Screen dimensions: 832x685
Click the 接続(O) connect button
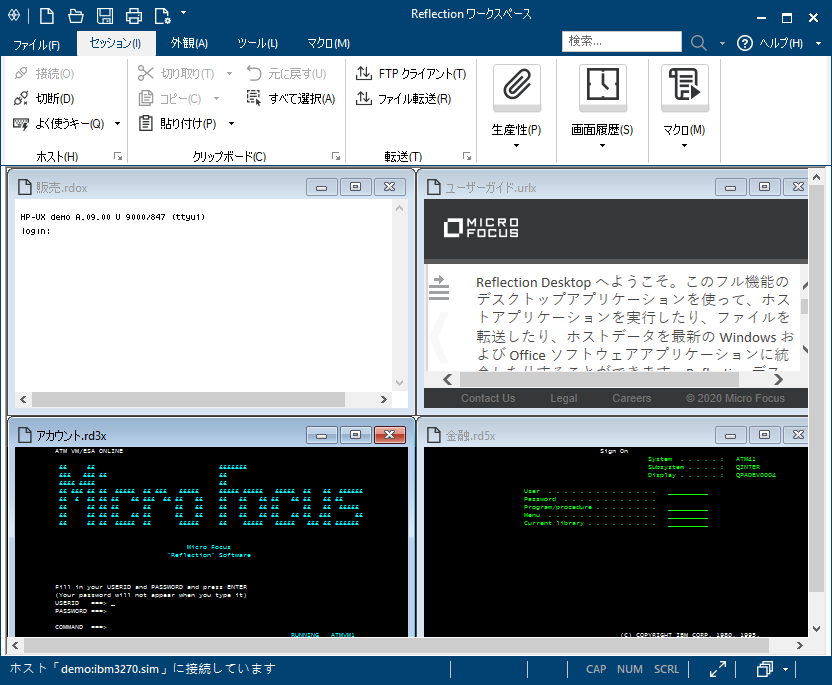[45, 73]
